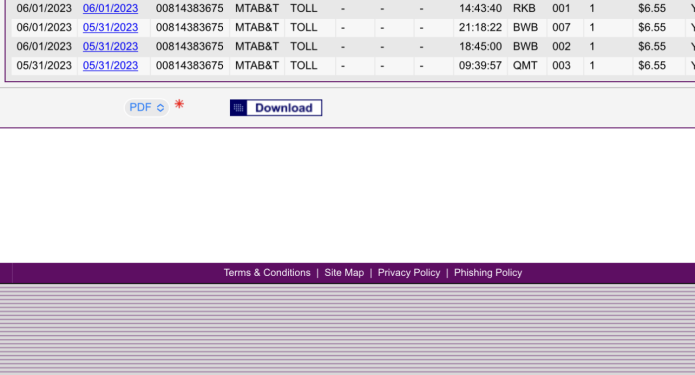Click the grid icon on Download button
Image resolution: width=695 pixels, height=375 pixels.
[x=238, y=108]
